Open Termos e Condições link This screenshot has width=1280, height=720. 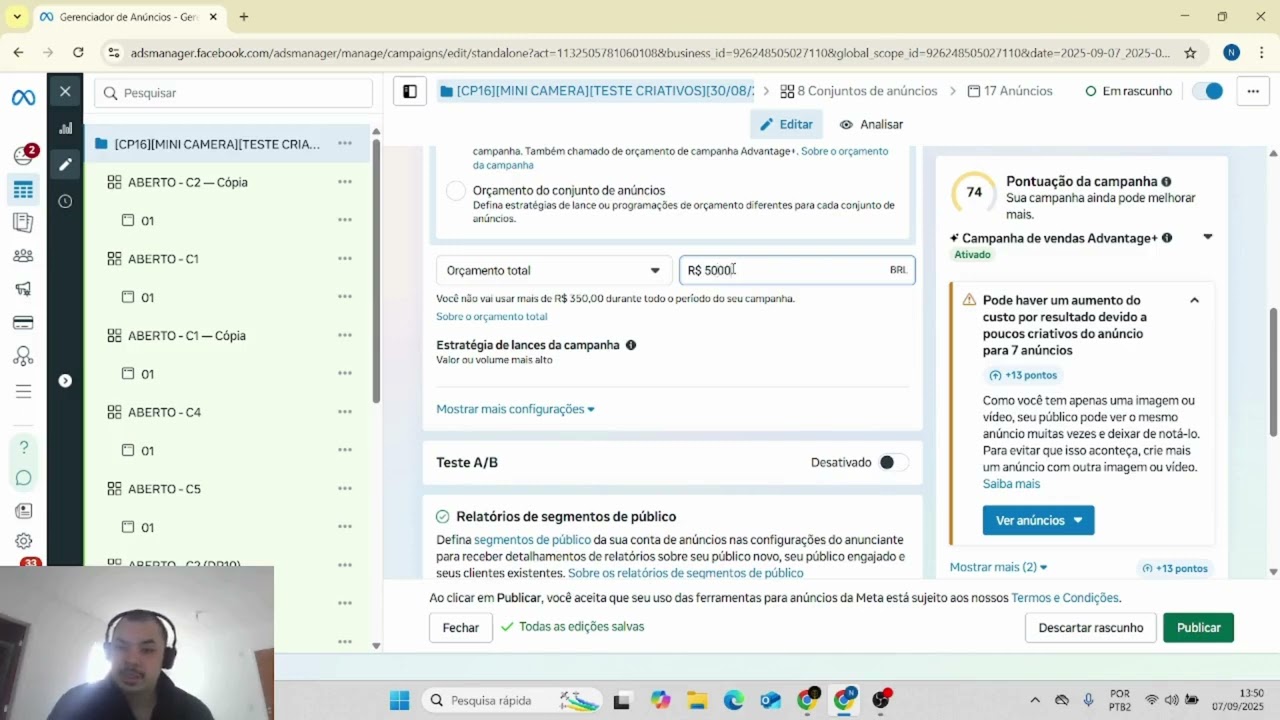(x=1065, y=598)
